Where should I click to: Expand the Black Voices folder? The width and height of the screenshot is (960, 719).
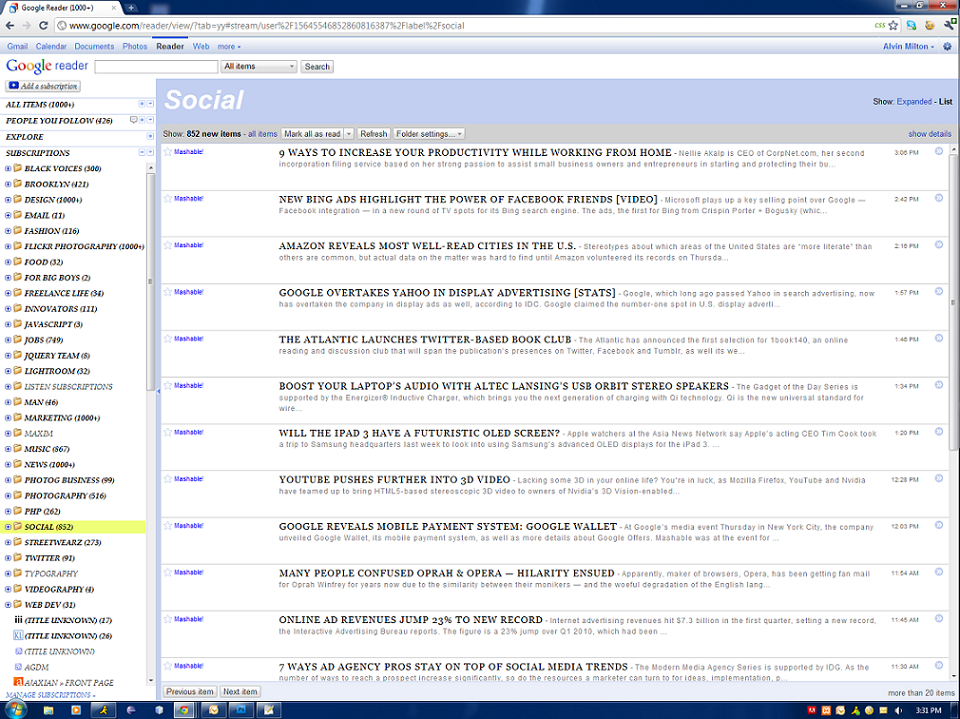8,168
